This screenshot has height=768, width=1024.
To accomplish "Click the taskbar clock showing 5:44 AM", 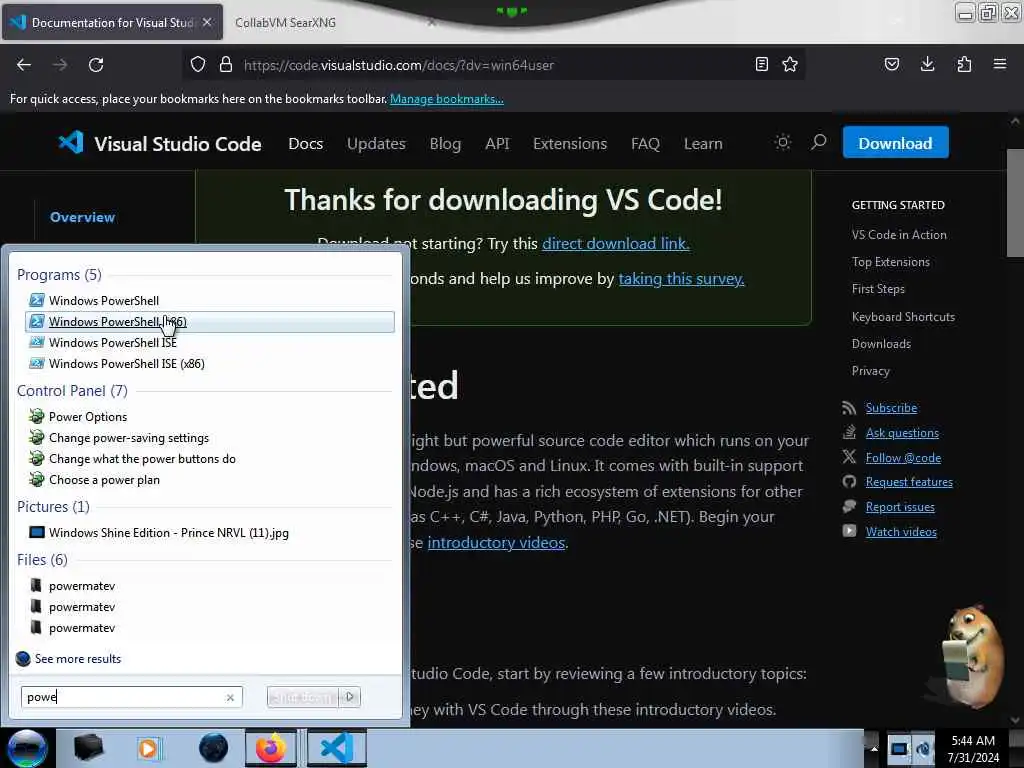I will (973, 748).
